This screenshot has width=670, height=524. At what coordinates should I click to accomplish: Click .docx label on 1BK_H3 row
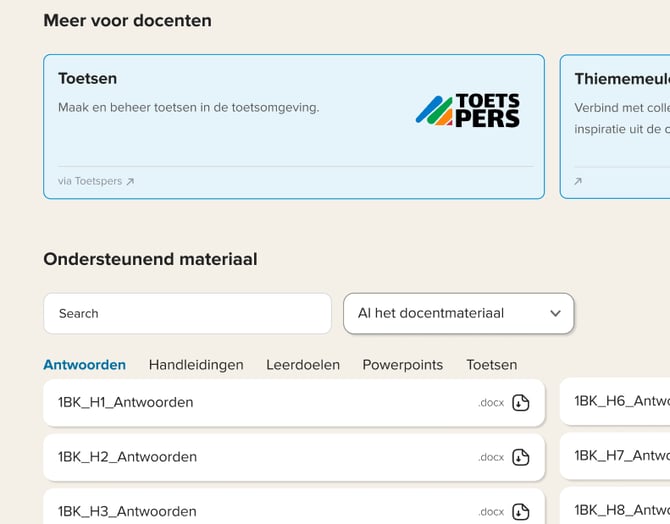[x=491, y=512]
